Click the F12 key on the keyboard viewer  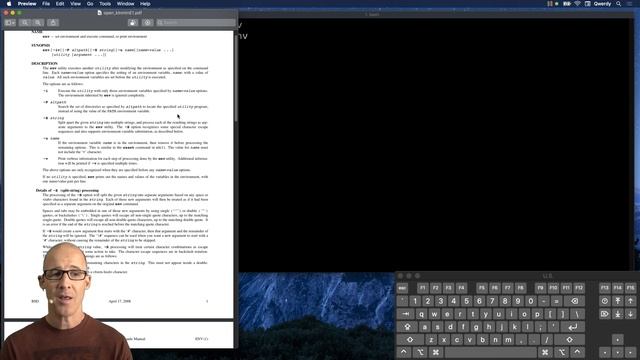579,288
